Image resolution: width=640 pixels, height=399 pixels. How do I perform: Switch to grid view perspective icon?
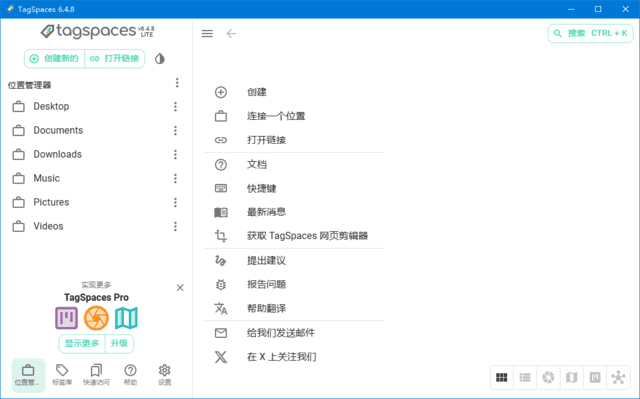click(502, 377)
